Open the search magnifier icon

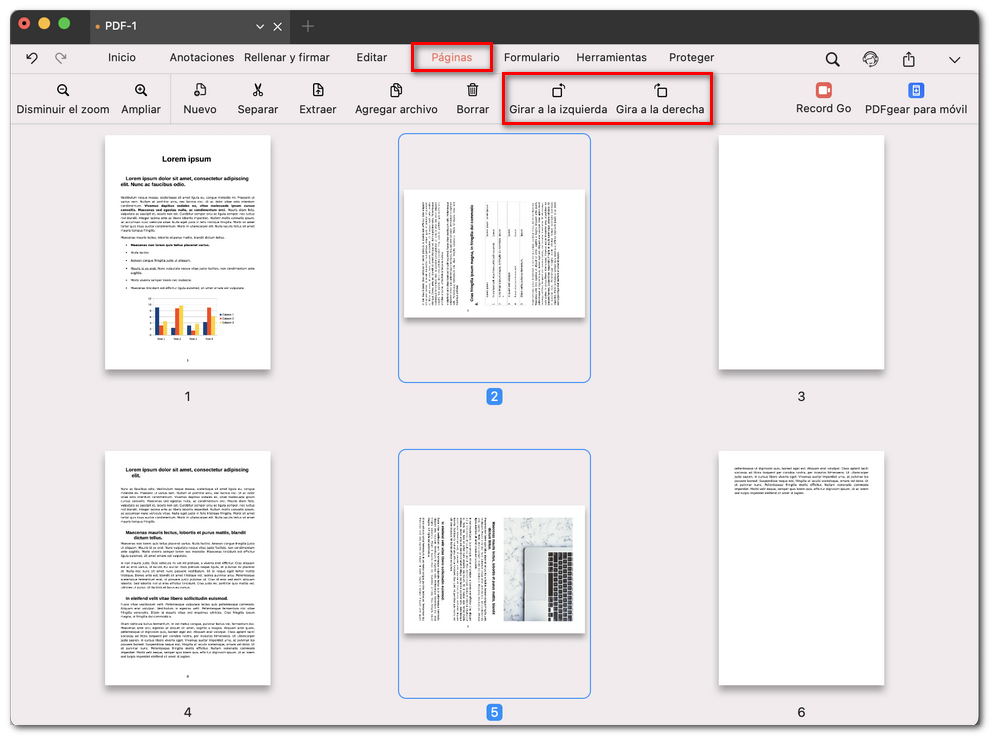click(832, 58)
